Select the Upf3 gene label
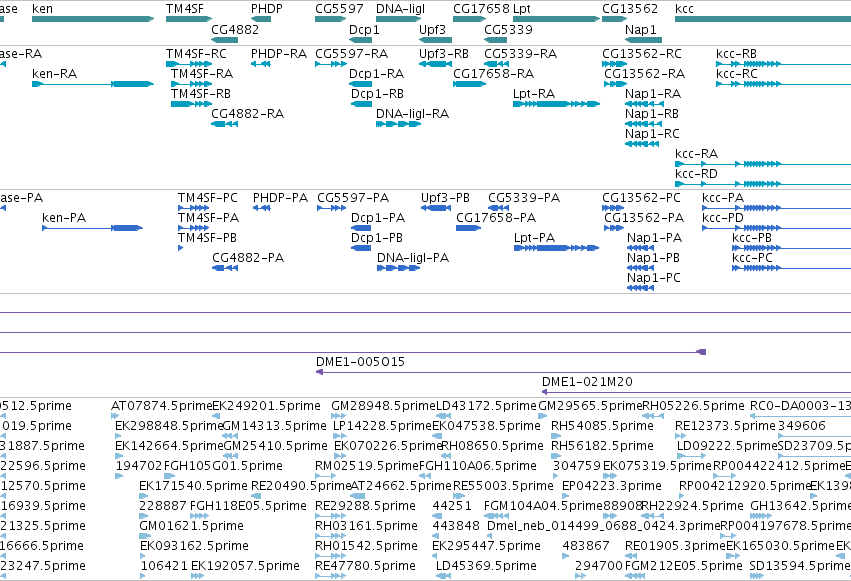 (433, 29)
